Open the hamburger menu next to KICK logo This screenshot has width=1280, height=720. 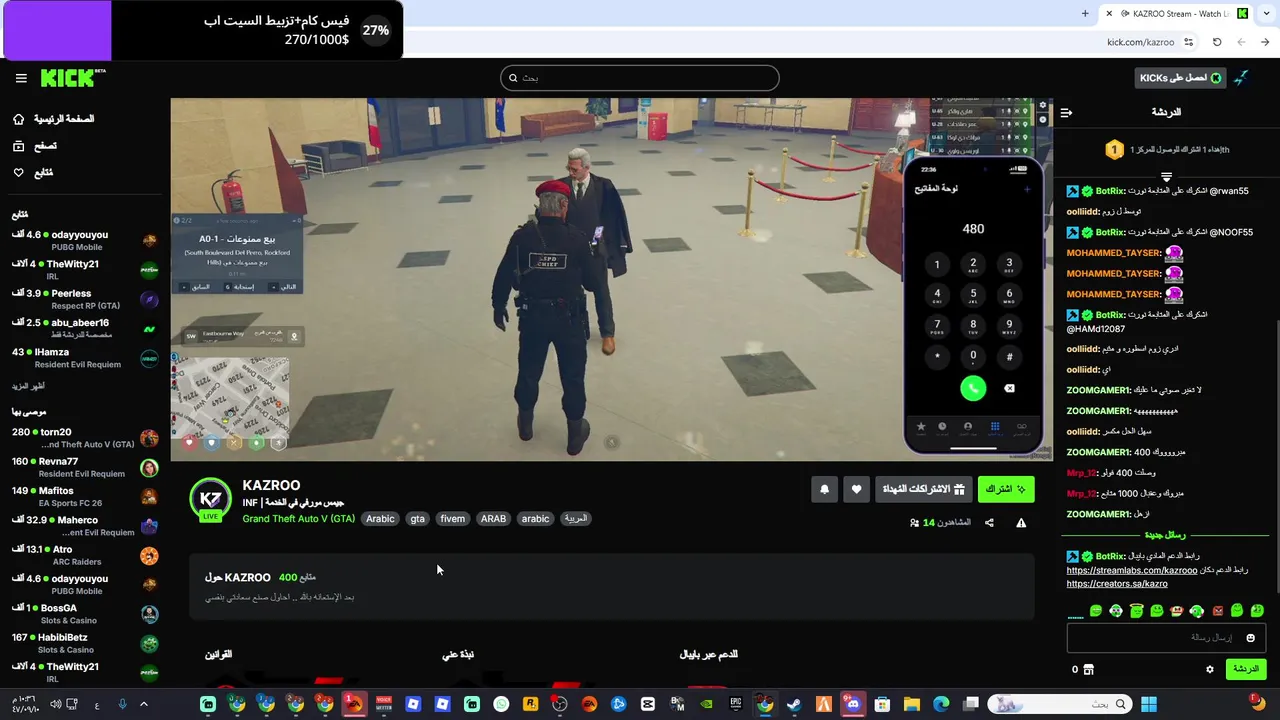(x=21, y=78)
